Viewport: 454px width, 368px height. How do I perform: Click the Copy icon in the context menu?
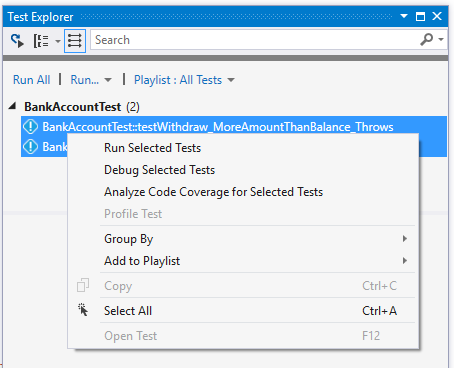point(83,285)
